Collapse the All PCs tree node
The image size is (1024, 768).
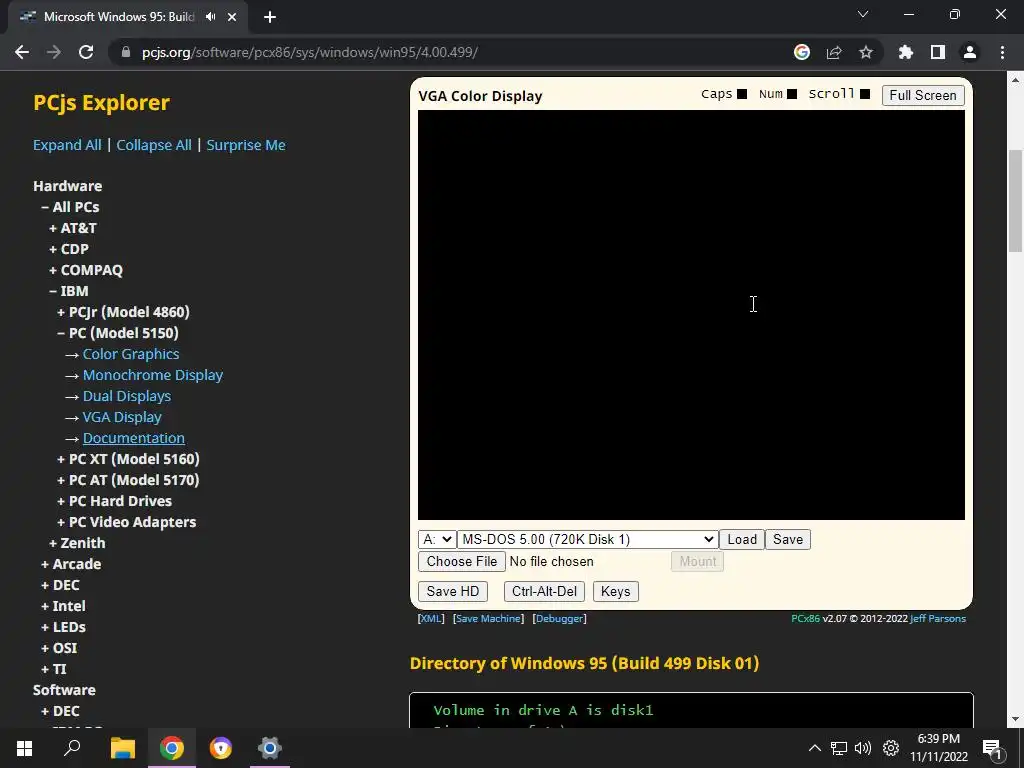[x=70, y=207]
